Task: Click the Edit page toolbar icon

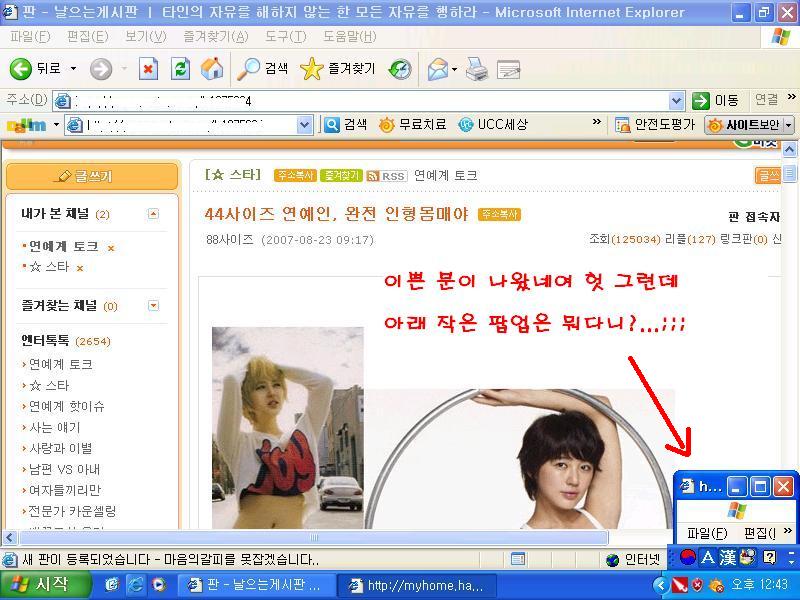Action: [x=508, y=69]
